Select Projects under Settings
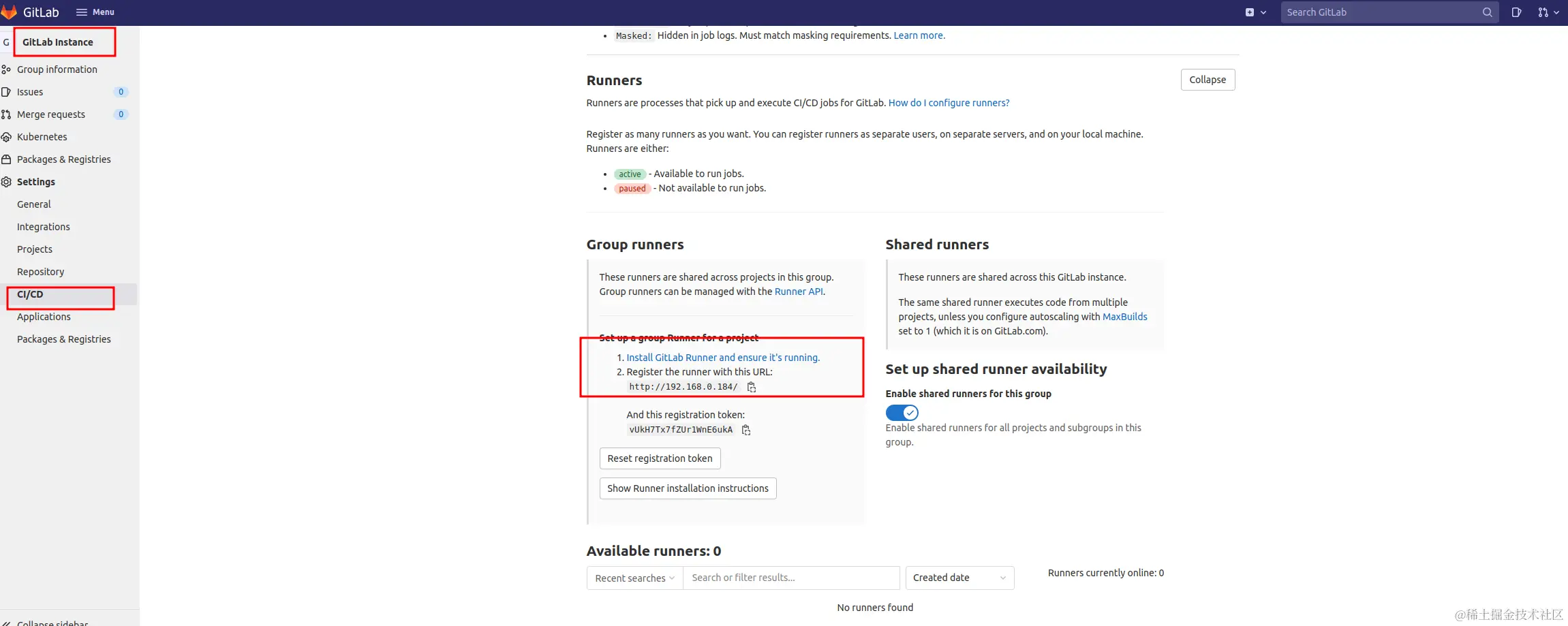1568x626 pixels. (x=35, y=249)
